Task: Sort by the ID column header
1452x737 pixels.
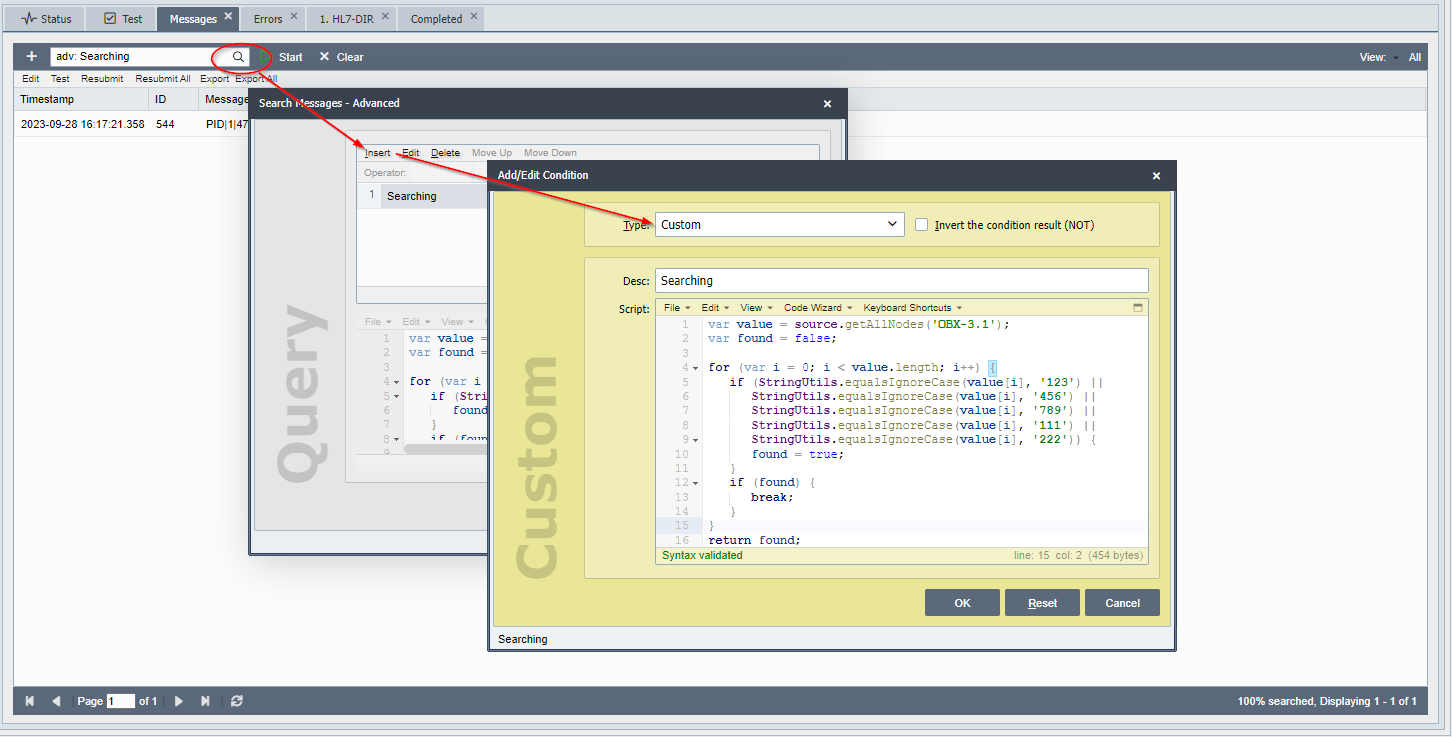Action: (x=173, y=99)
